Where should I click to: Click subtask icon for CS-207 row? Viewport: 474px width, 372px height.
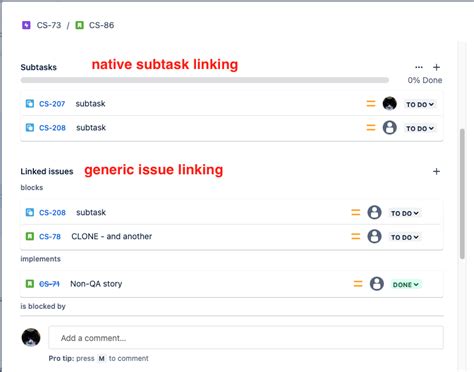pos(30,104)
